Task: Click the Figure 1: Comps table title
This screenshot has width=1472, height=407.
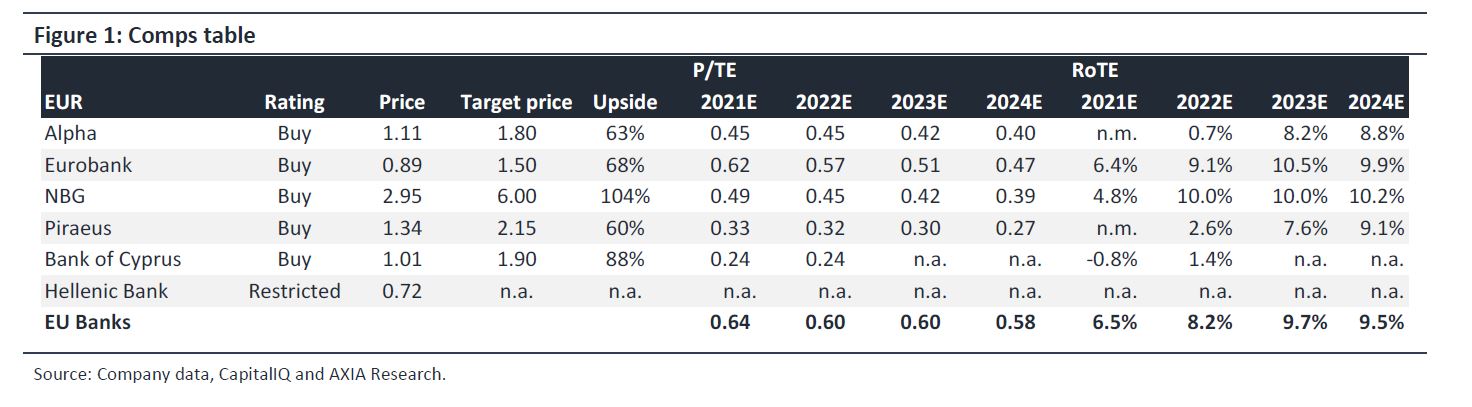Action: click(145, 36)
